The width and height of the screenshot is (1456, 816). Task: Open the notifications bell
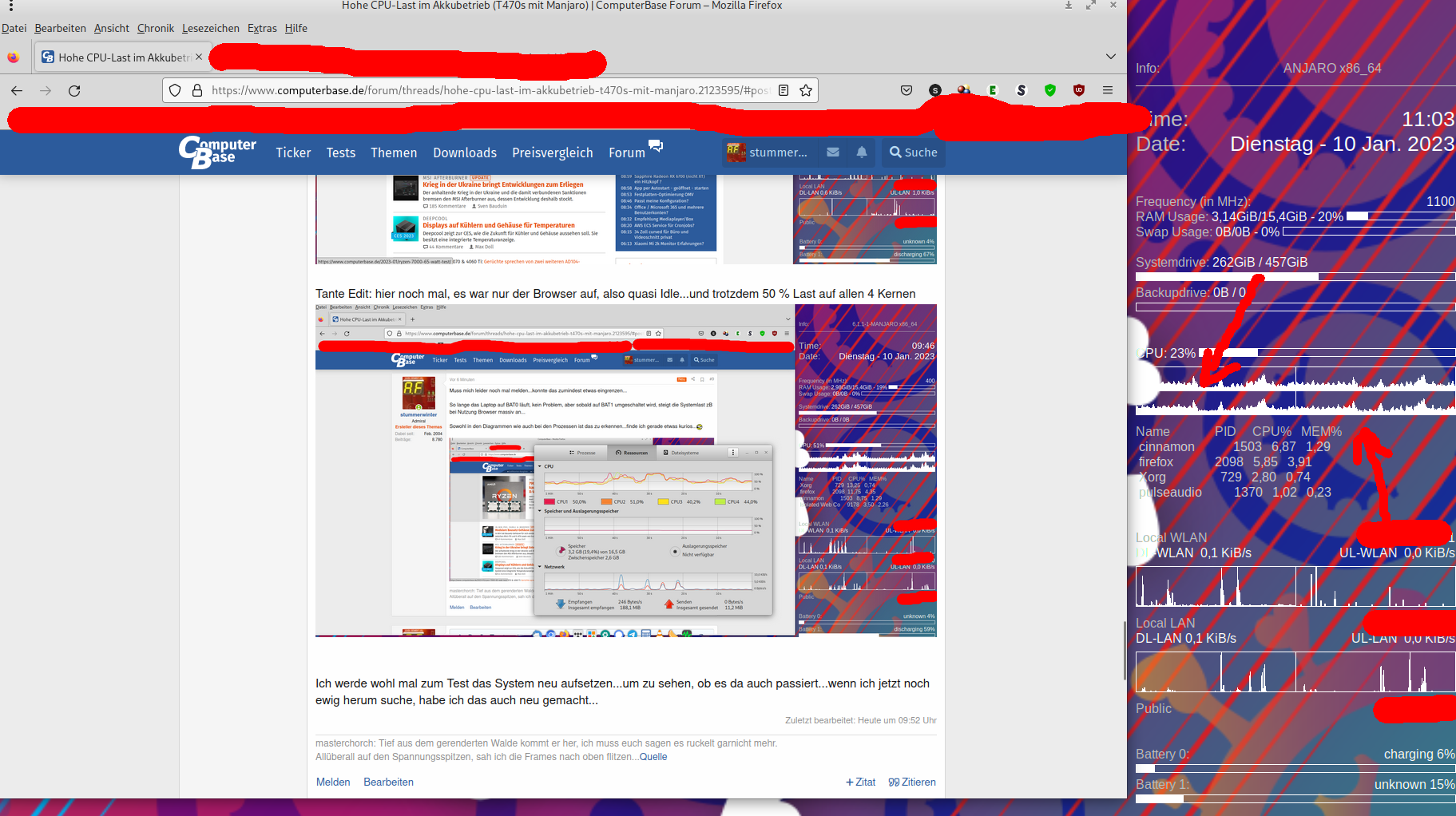click(862, 152)
